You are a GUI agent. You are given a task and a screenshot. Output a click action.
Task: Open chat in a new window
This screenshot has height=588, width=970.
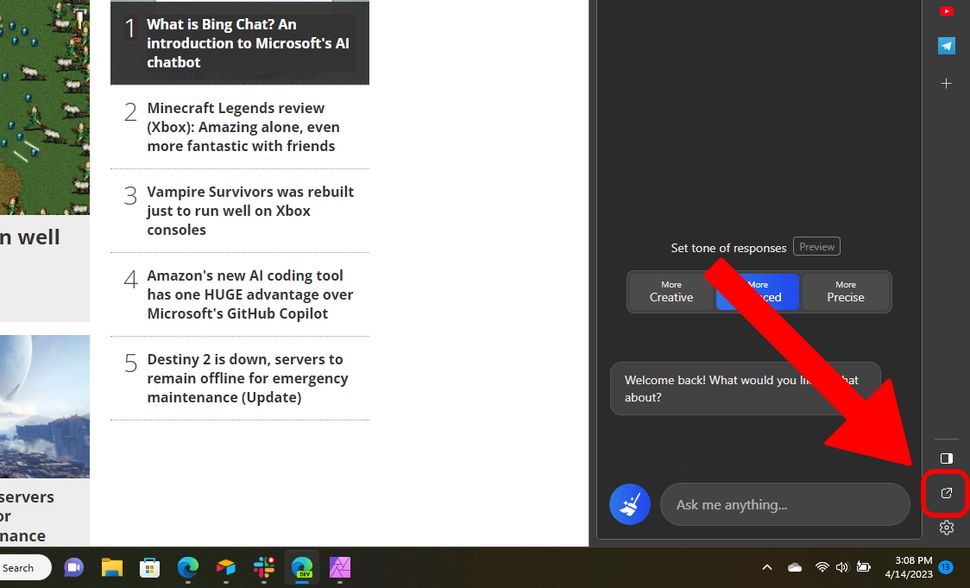click(945, 493)
